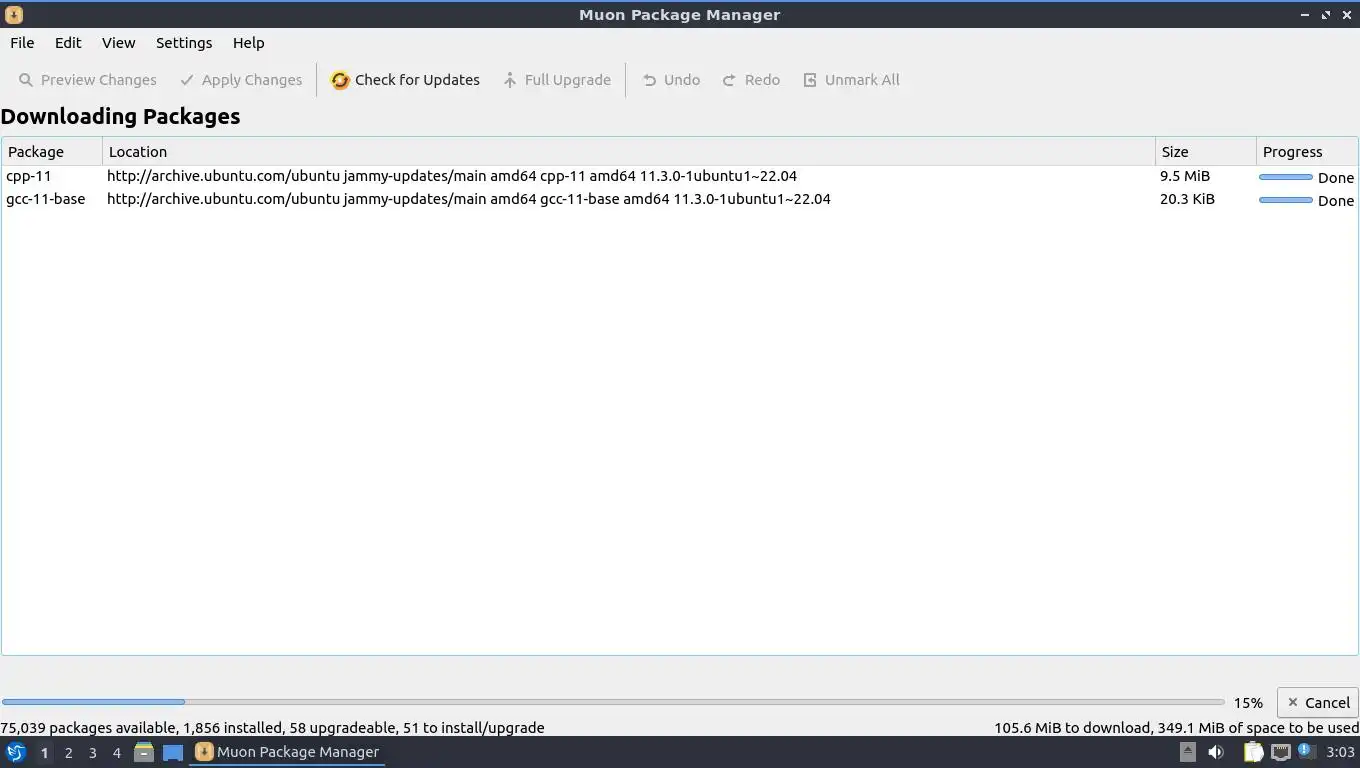Cancel the package download
The image size is (1360, 768).
[x=1317, y=703]
